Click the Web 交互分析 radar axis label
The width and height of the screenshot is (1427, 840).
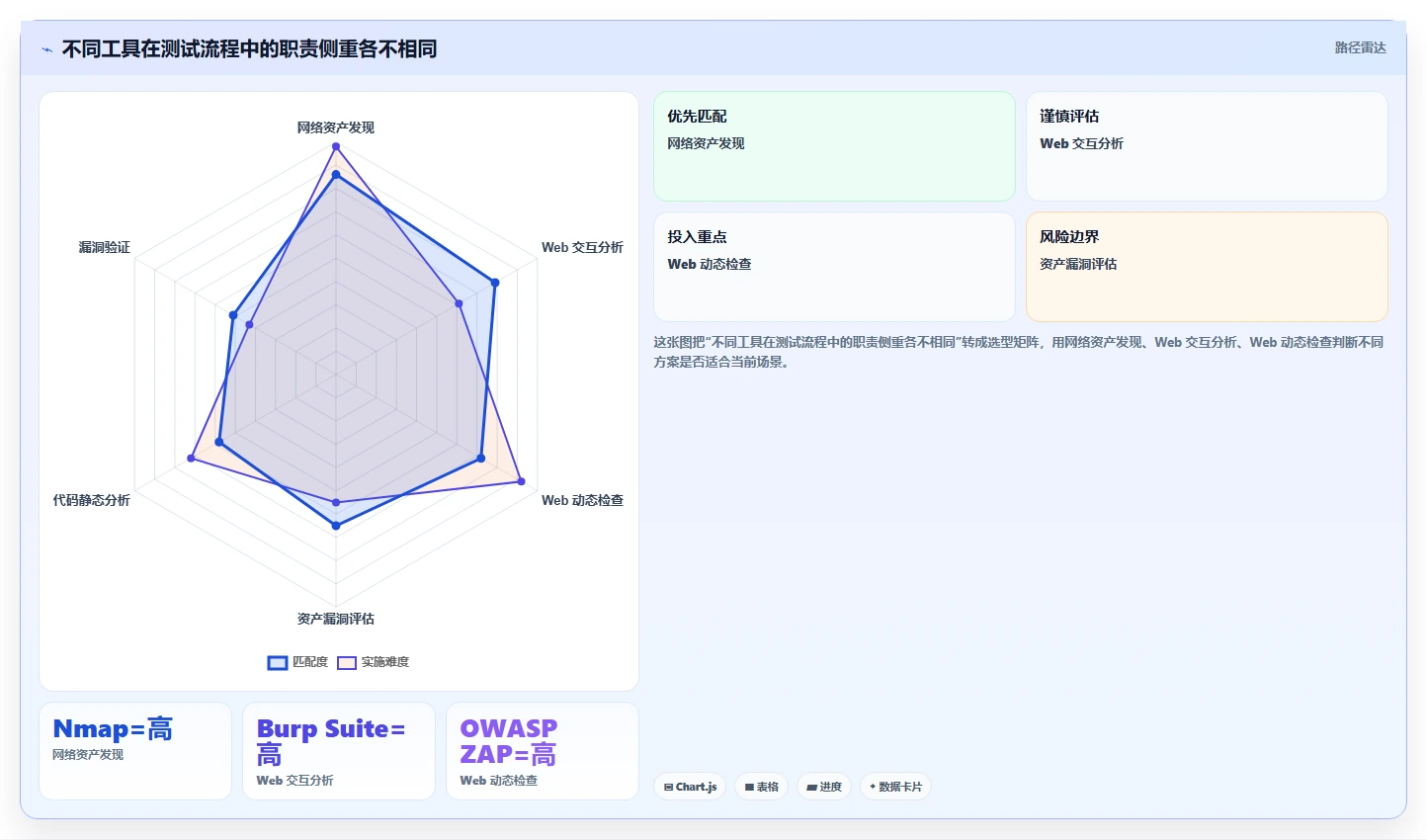[582, 247]
